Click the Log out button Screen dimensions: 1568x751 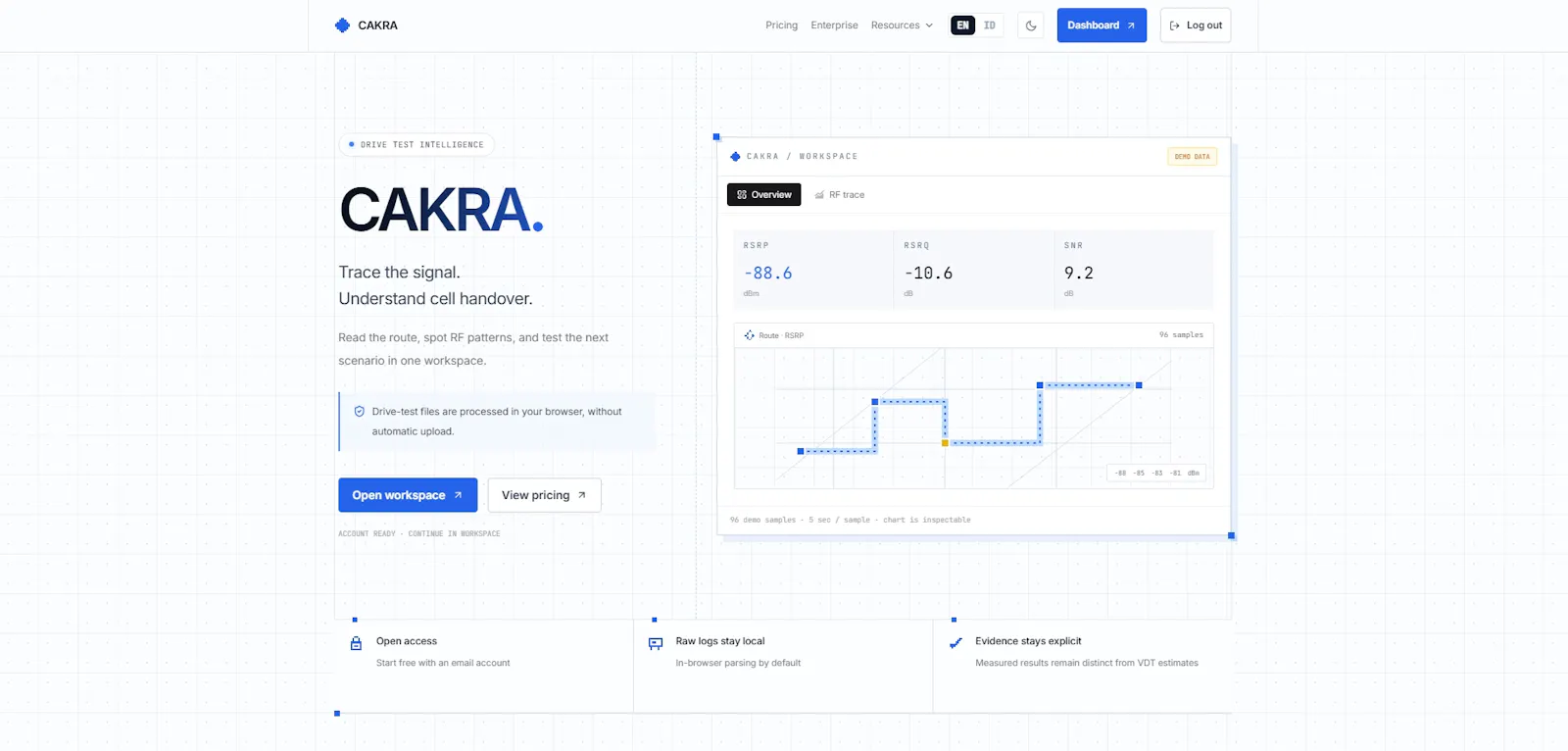click(1196, 25)
